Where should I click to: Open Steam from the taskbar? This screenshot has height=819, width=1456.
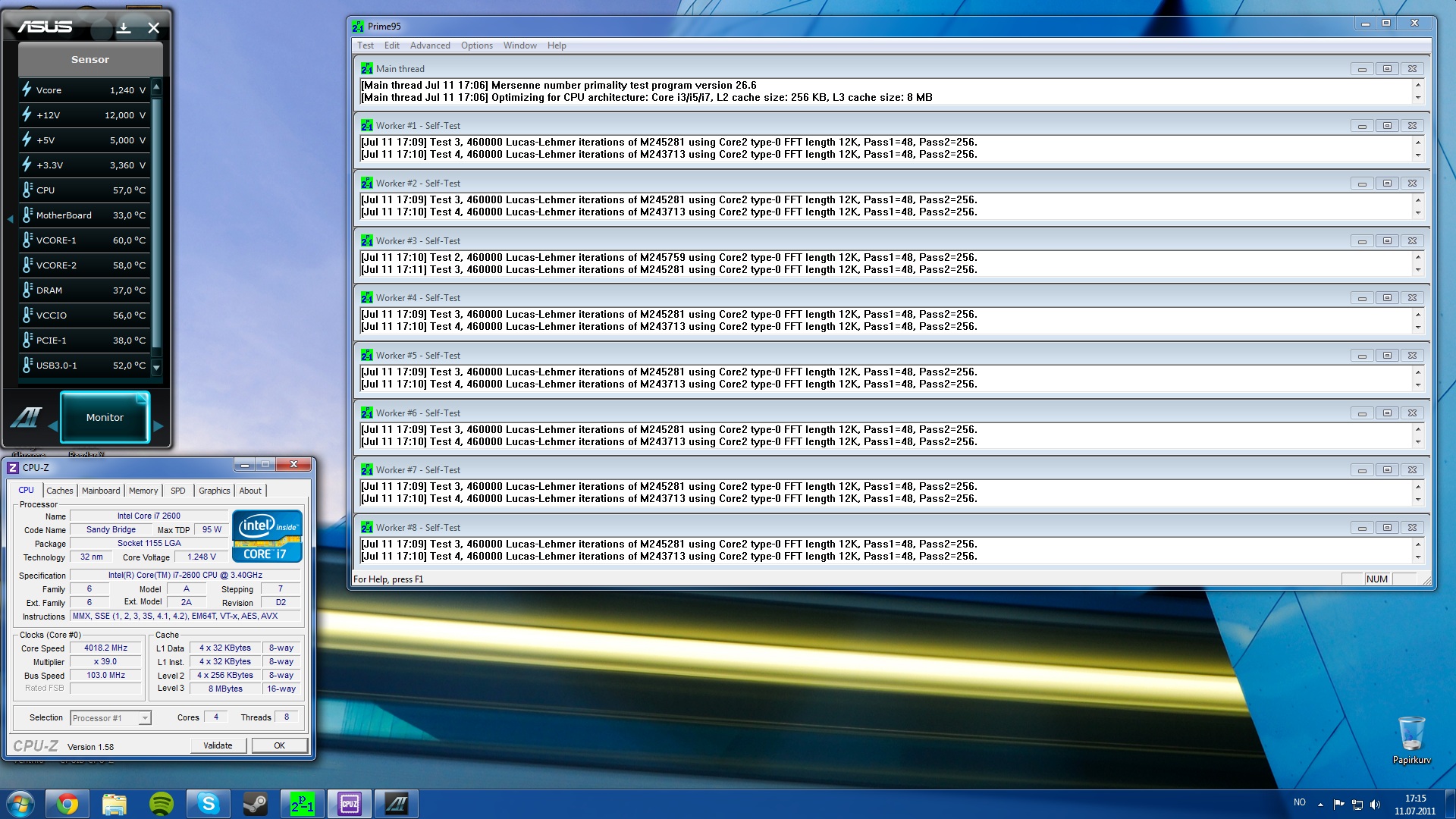(x=256, y=804)
